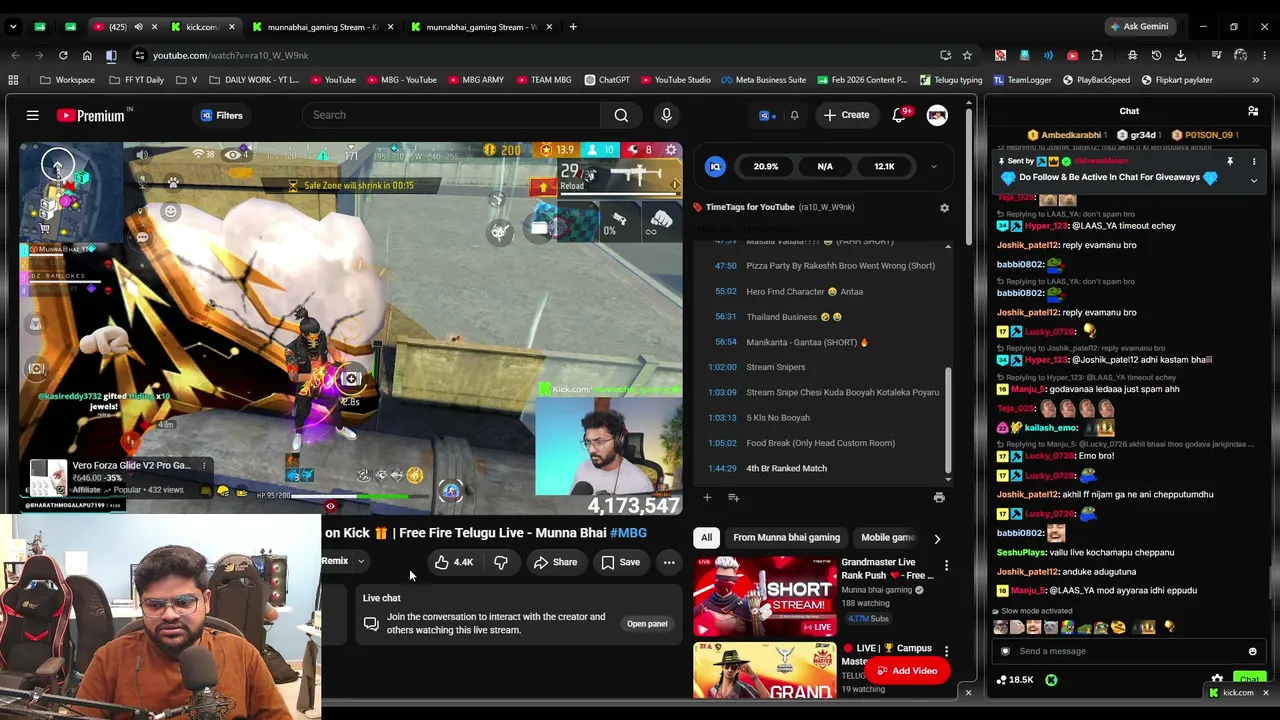The height and width of the screenshot is (720, 1280).
Task: Open menu for Grandmaster Live Rank Push video
Action: (946, 566)
